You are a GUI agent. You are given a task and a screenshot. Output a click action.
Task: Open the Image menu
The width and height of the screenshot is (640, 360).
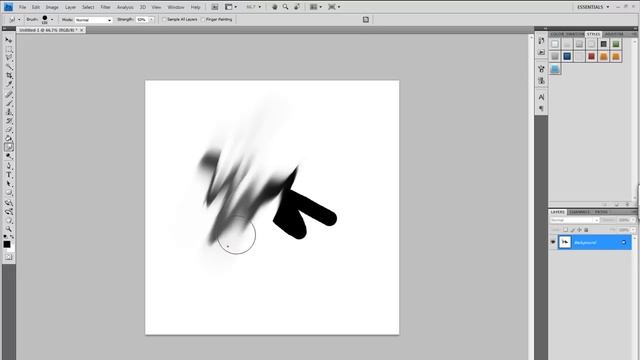[52, 7]
